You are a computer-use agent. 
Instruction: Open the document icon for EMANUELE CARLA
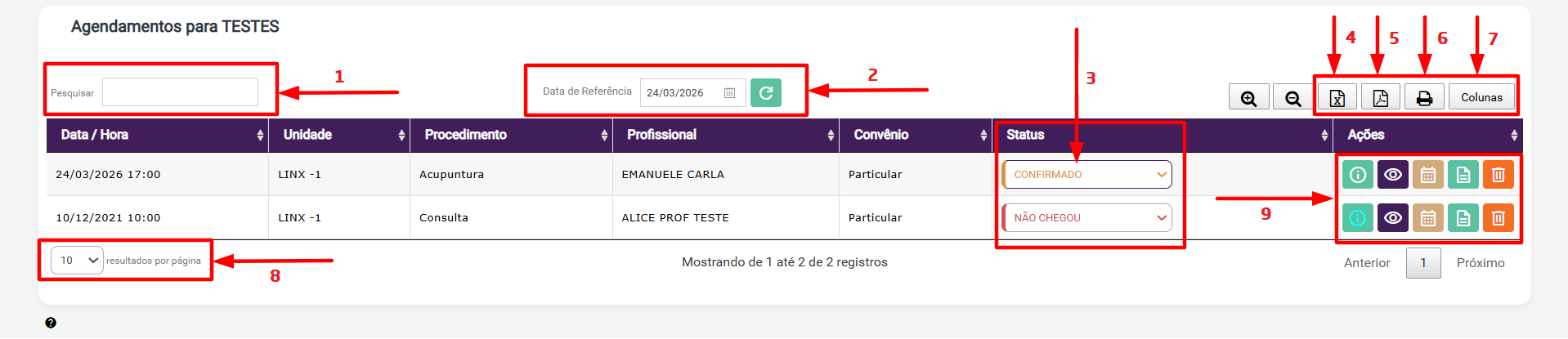(1463, 175)
